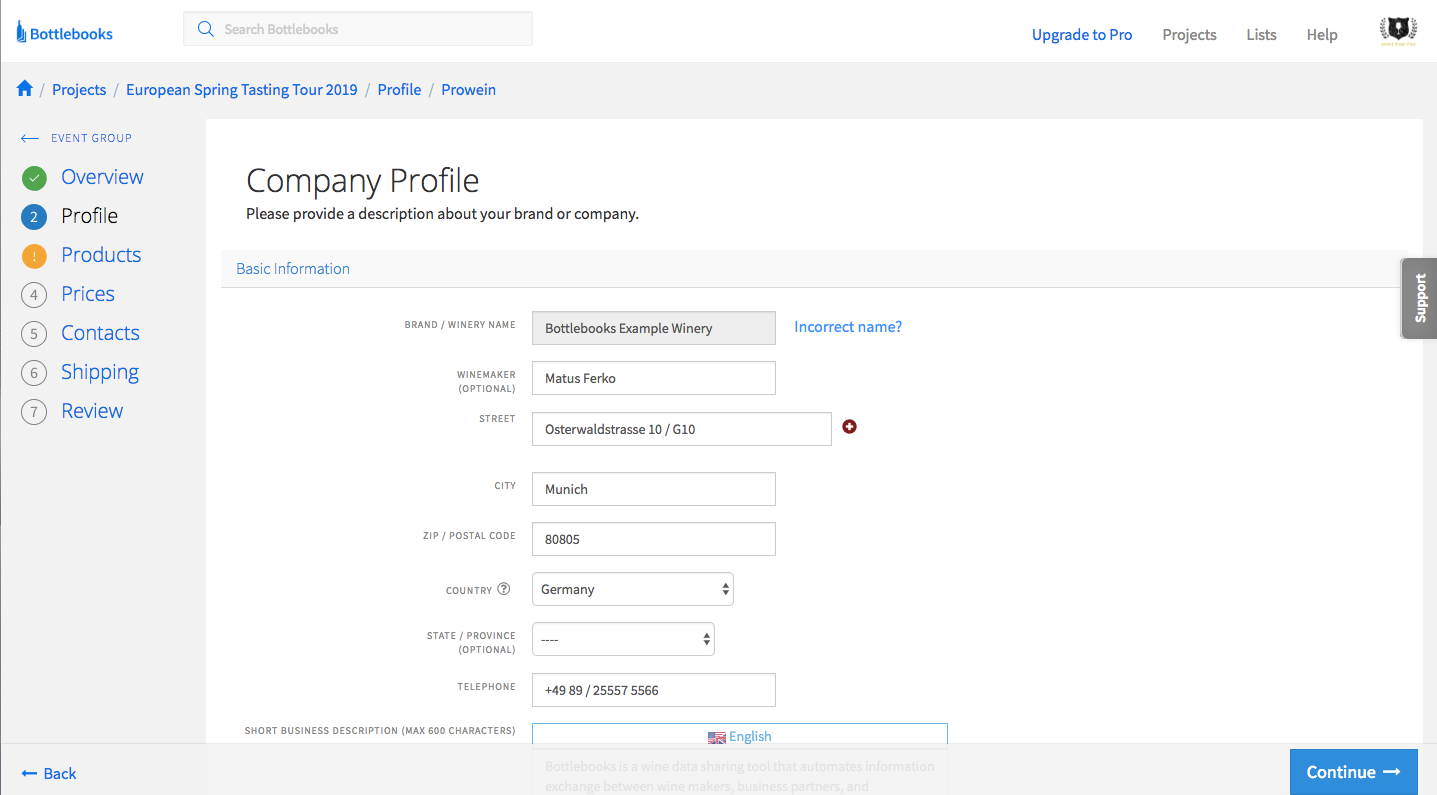Click the blue step 2 Profile circle
The width and height of the screenshot is (1437, 795).
(x=34, y=217)
